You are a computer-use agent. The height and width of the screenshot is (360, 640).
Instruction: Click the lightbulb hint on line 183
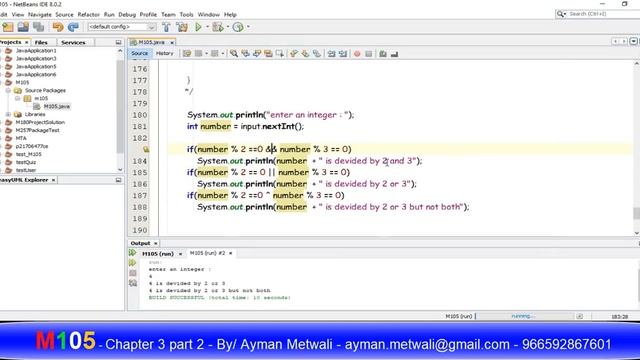click(146, 149)
